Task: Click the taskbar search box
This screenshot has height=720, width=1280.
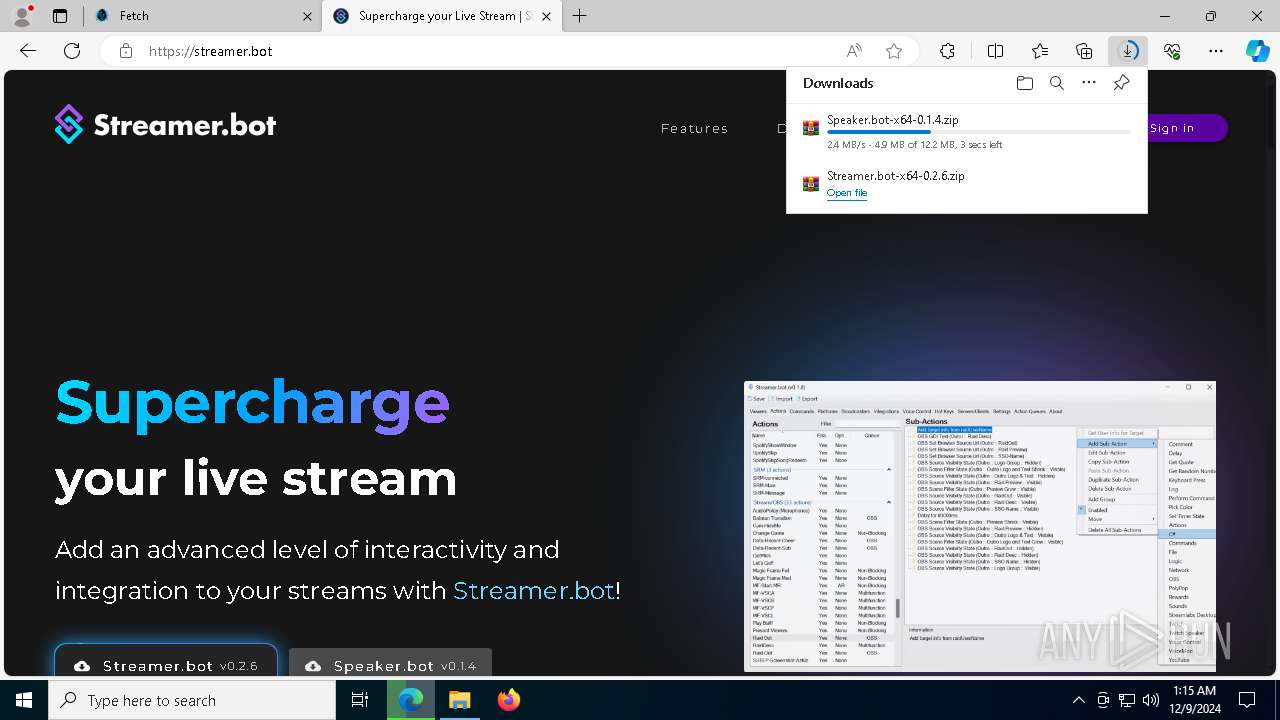Action: coord(192,700)
